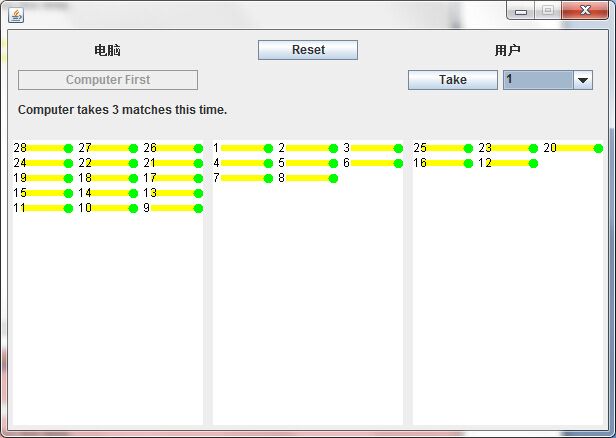Click match number 23 in user pile
Viewport: 616px width, 438px height.
pos(508,148)
